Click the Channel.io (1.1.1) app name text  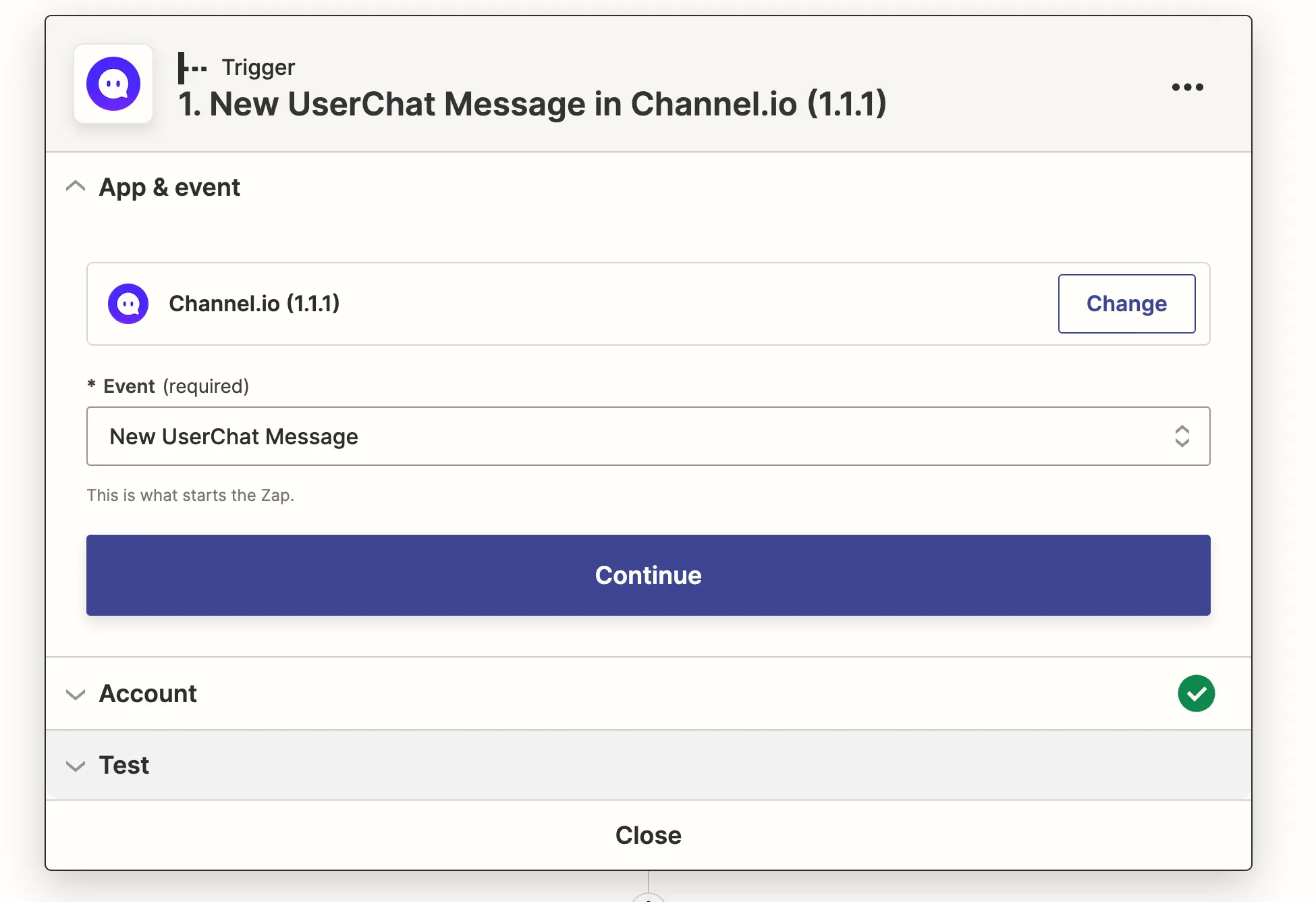pos(254,304)
